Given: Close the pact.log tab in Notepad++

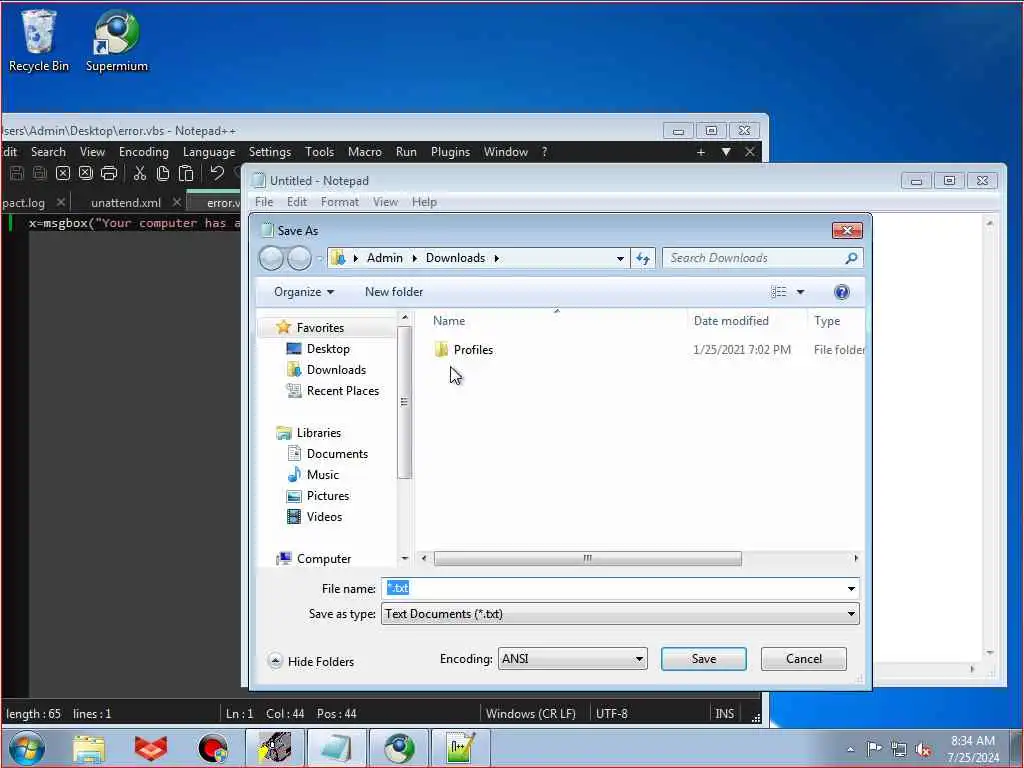Looking at the screenshot, I should point(61,202).
